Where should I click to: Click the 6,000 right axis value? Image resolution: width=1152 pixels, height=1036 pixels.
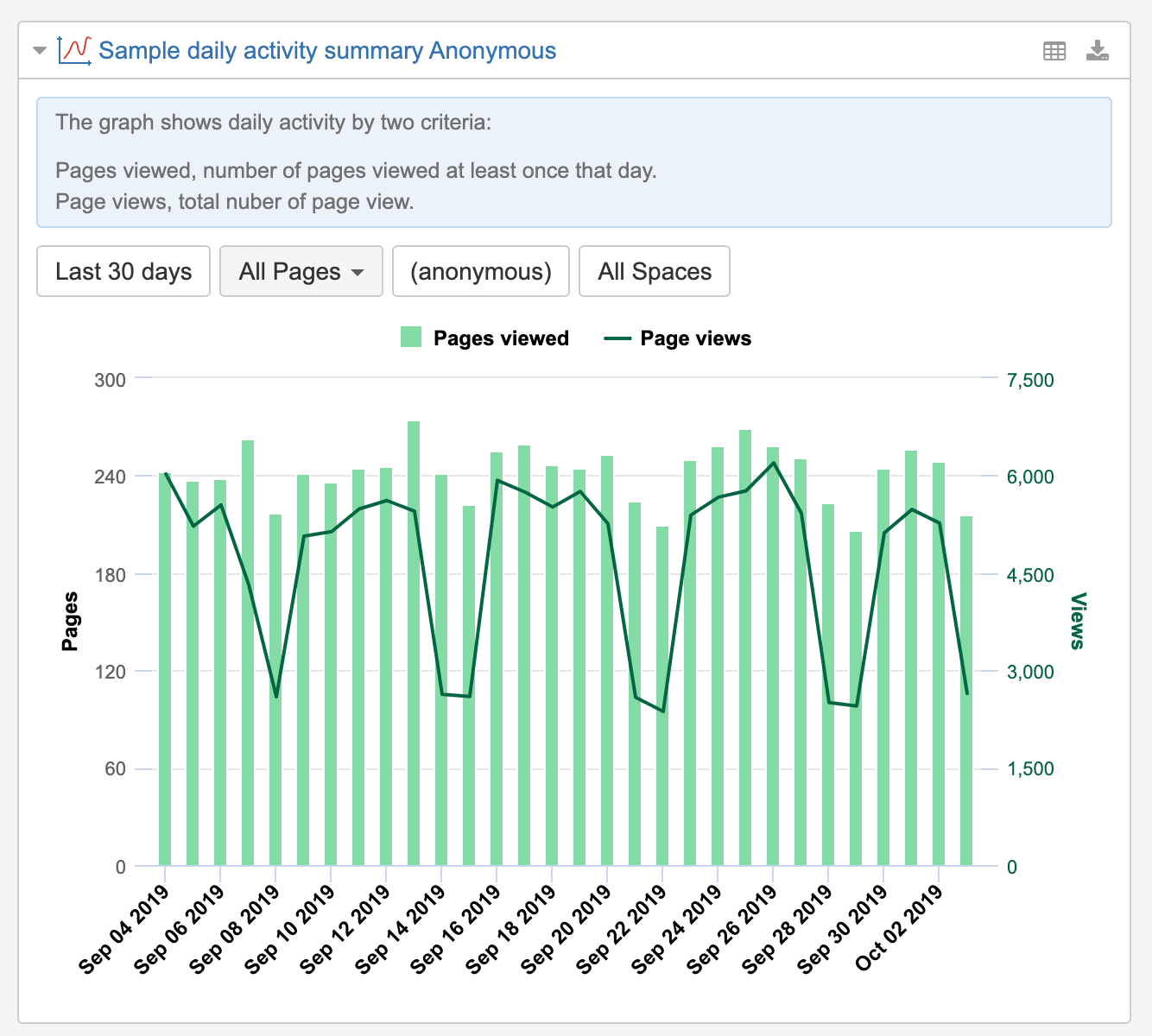[1030, 477]
